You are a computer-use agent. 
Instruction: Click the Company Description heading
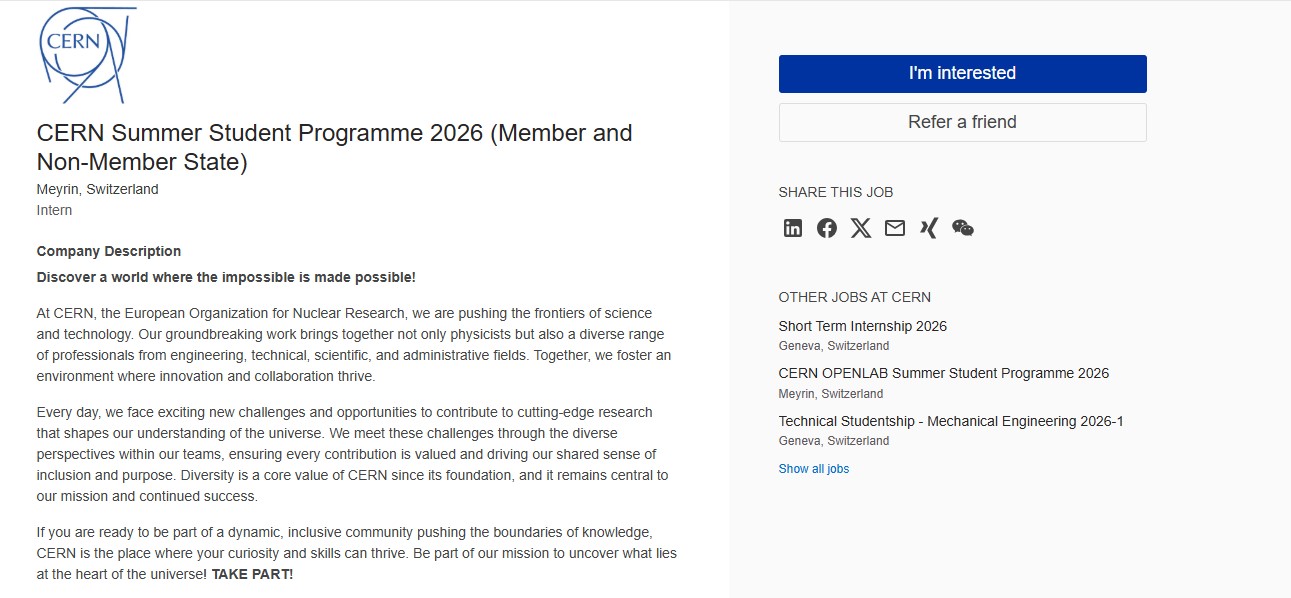pos(109,251)
